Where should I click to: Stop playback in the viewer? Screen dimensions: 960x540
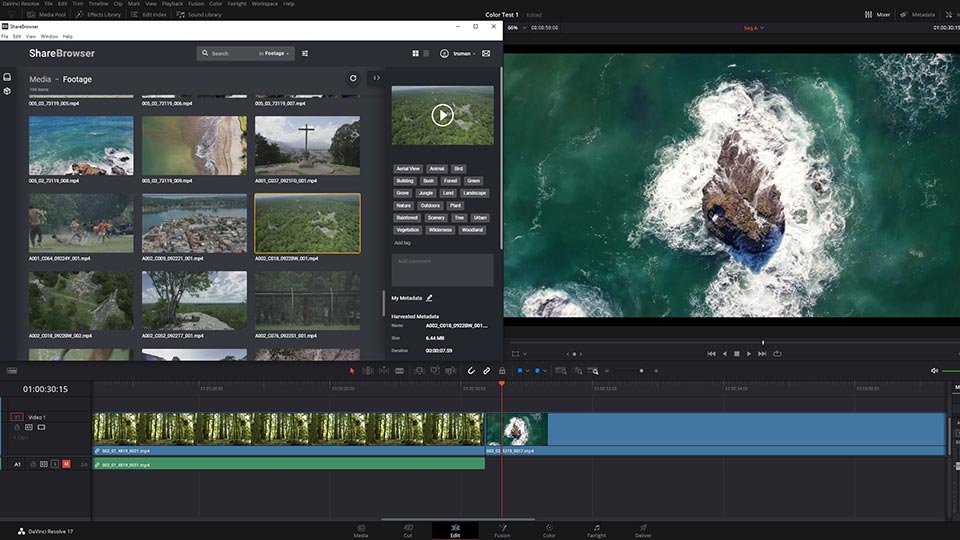[737, 353]
